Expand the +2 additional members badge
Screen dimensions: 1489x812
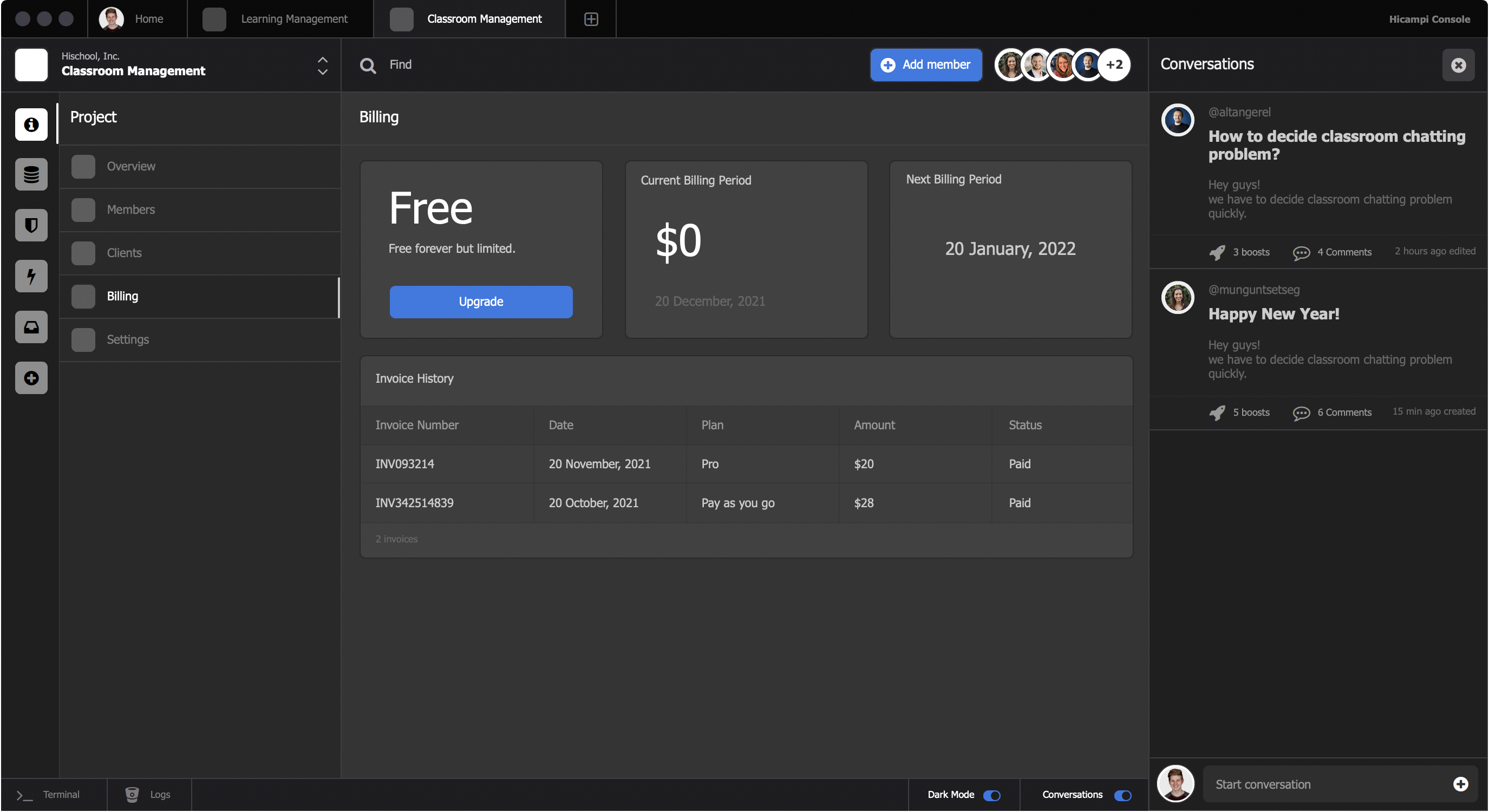(x=1114, y=65)
